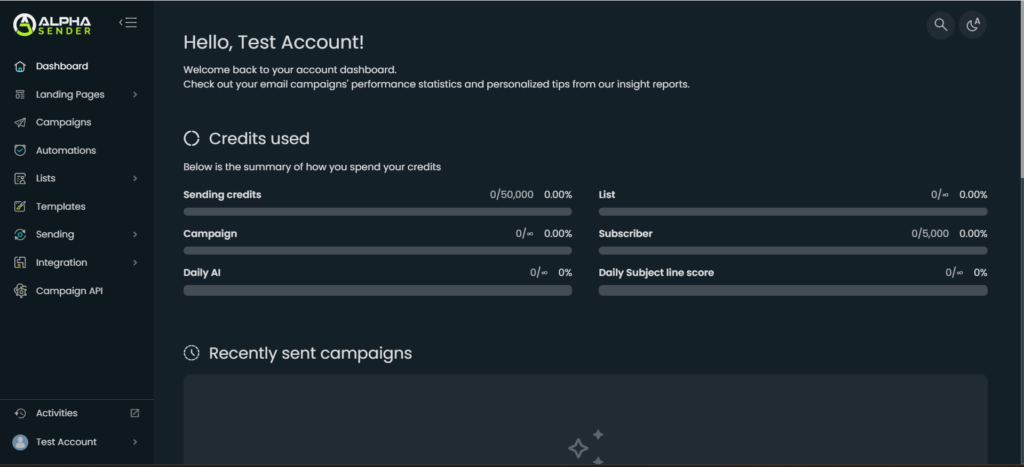Click the Campaign progress bar

coord(377,251)
